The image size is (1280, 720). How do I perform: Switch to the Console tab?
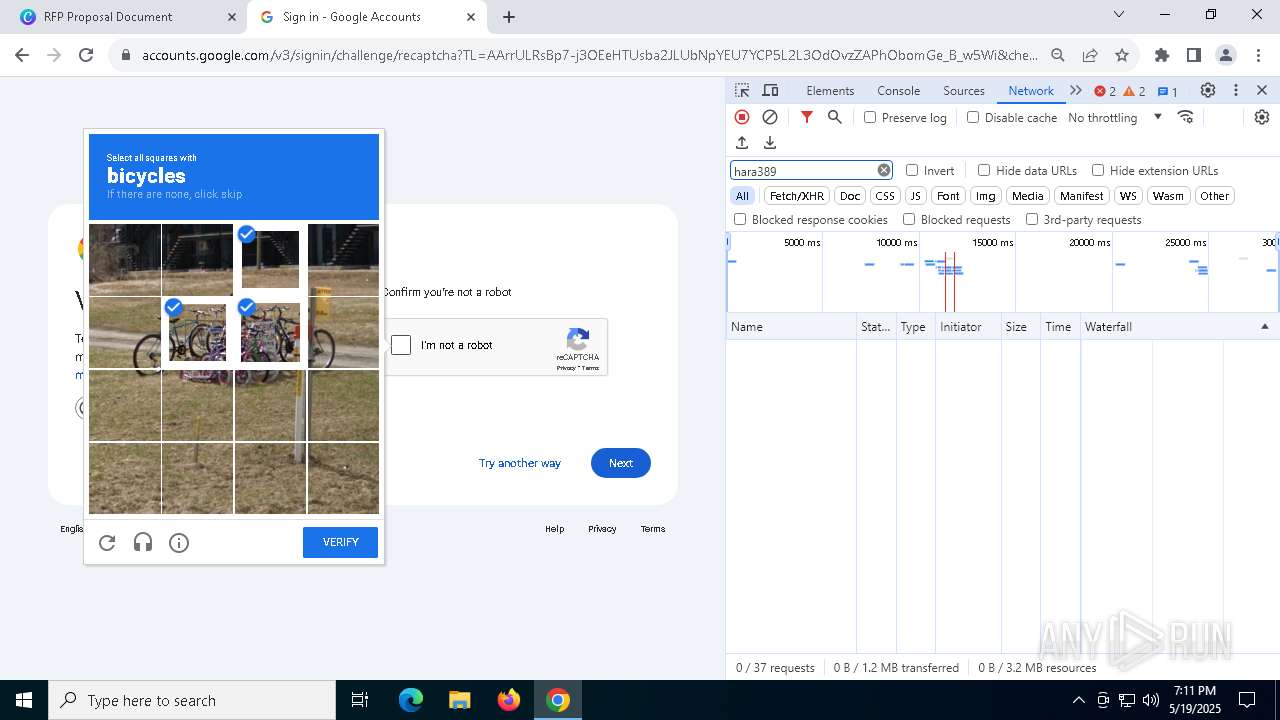[898, 90]
